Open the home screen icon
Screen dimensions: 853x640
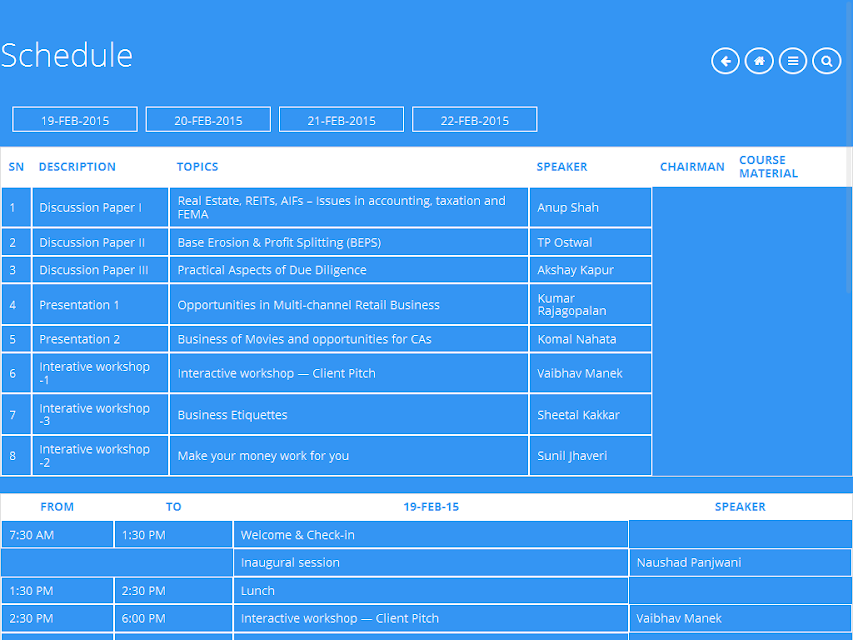(759, 61)
